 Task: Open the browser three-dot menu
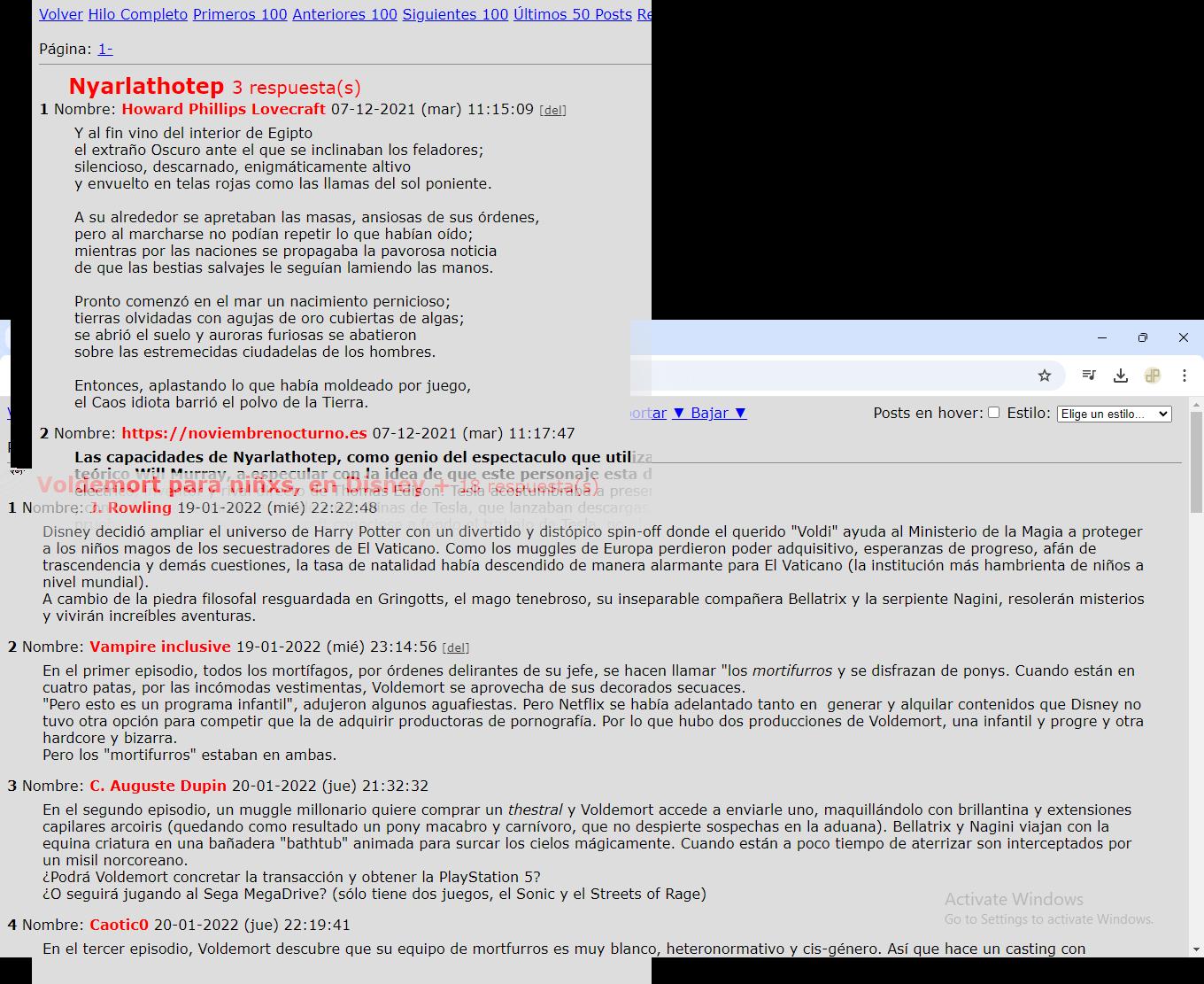coord(1185,376)
